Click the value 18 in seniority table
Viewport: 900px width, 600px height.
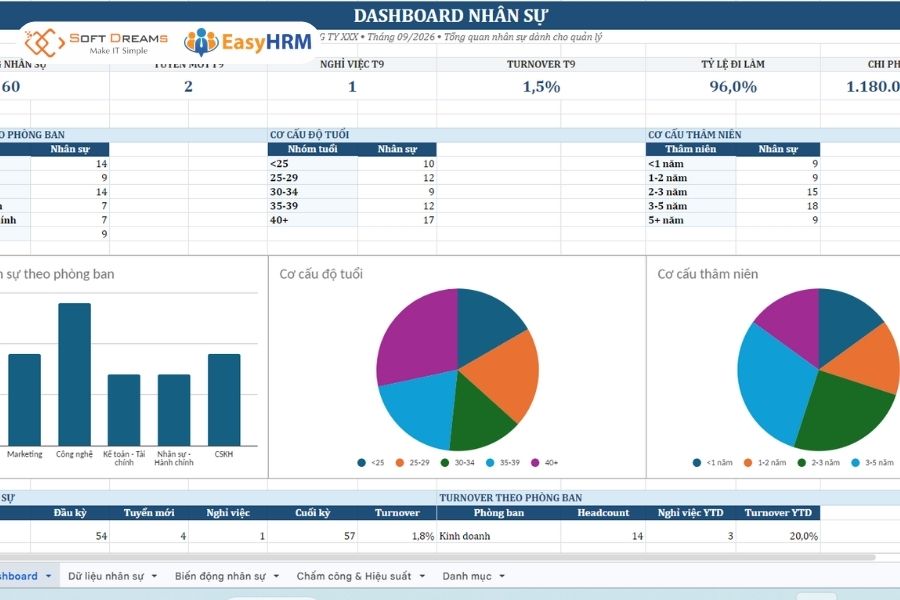point(812,206)
